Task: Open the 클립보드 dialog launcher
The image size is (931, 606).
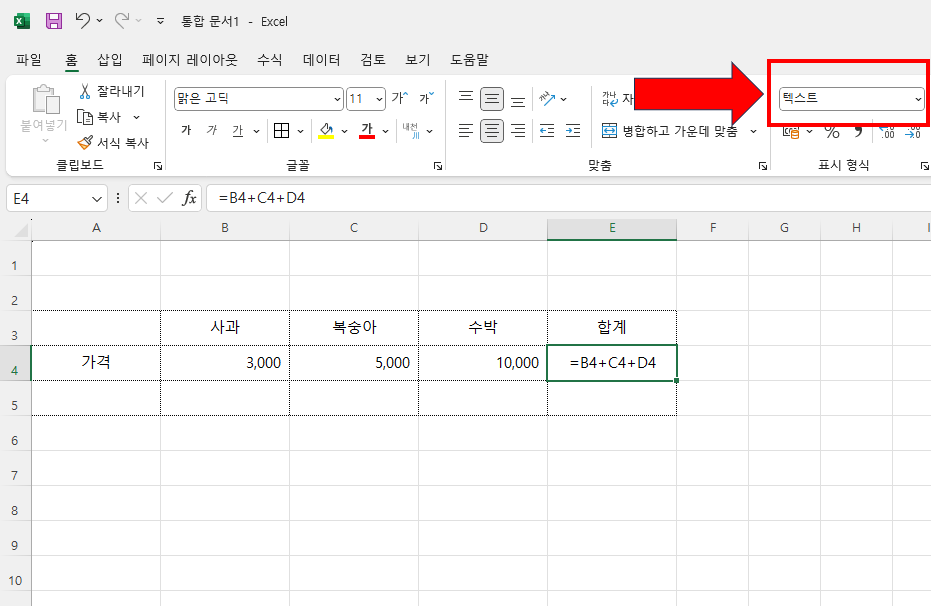Action: [158, 166]
